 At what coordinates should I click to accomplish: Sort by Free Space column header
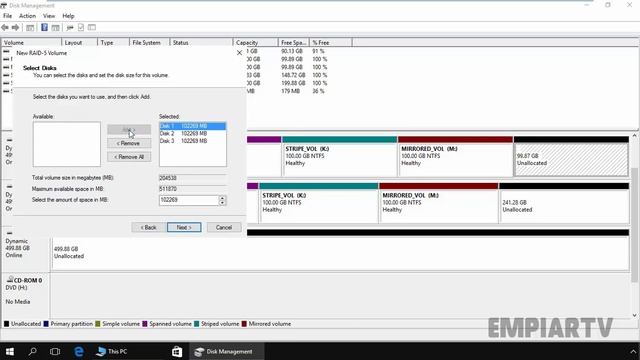coord(294,42)
